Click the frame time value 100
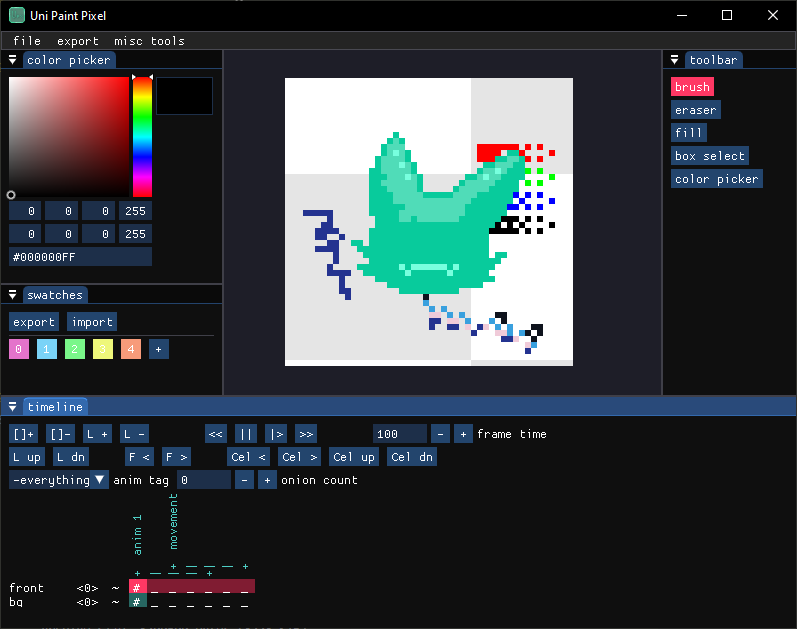This screenshot has width=797, height=629. [400, 434]
